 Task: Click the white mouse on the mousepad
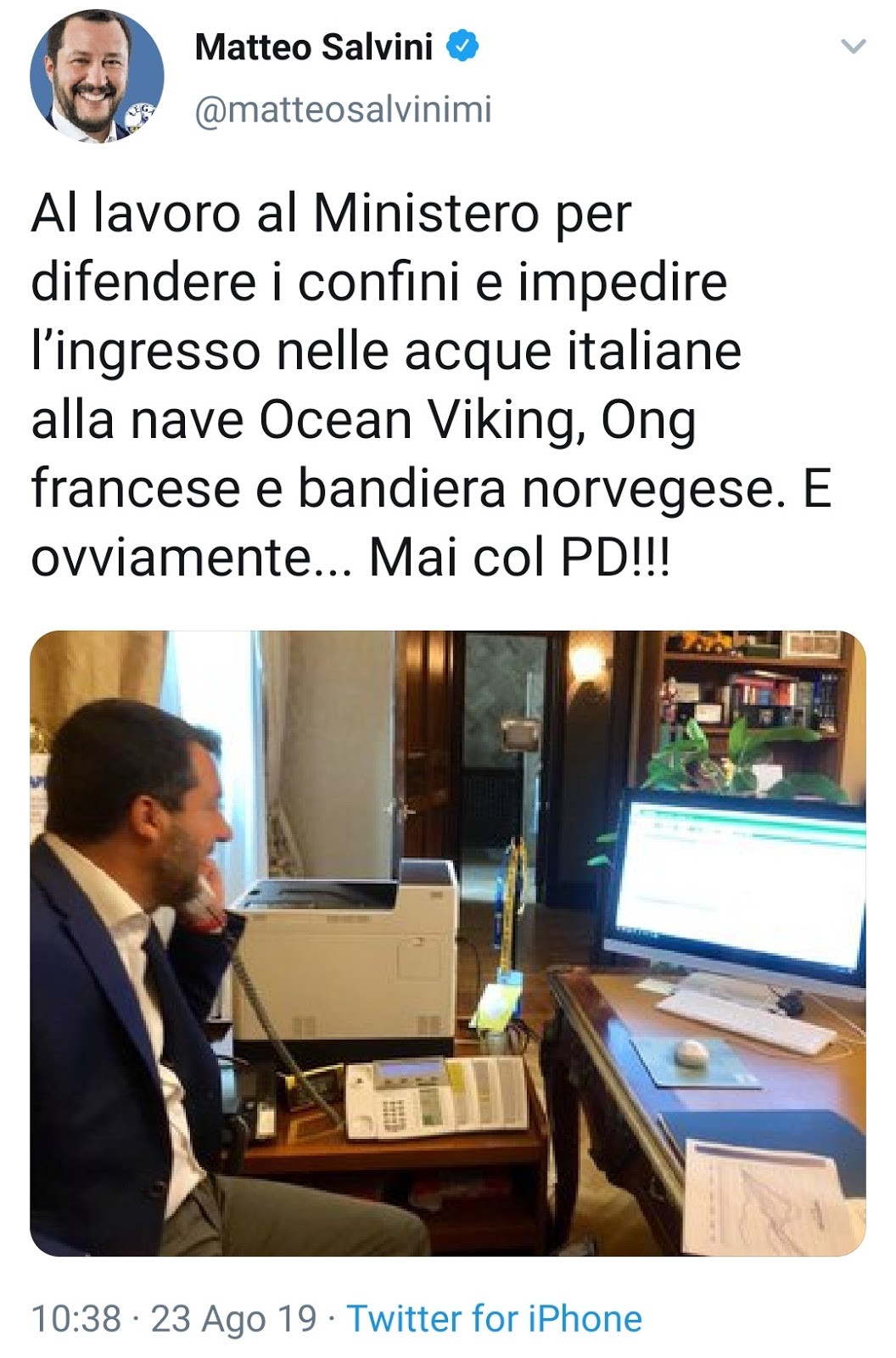(x=691, y=1052)
